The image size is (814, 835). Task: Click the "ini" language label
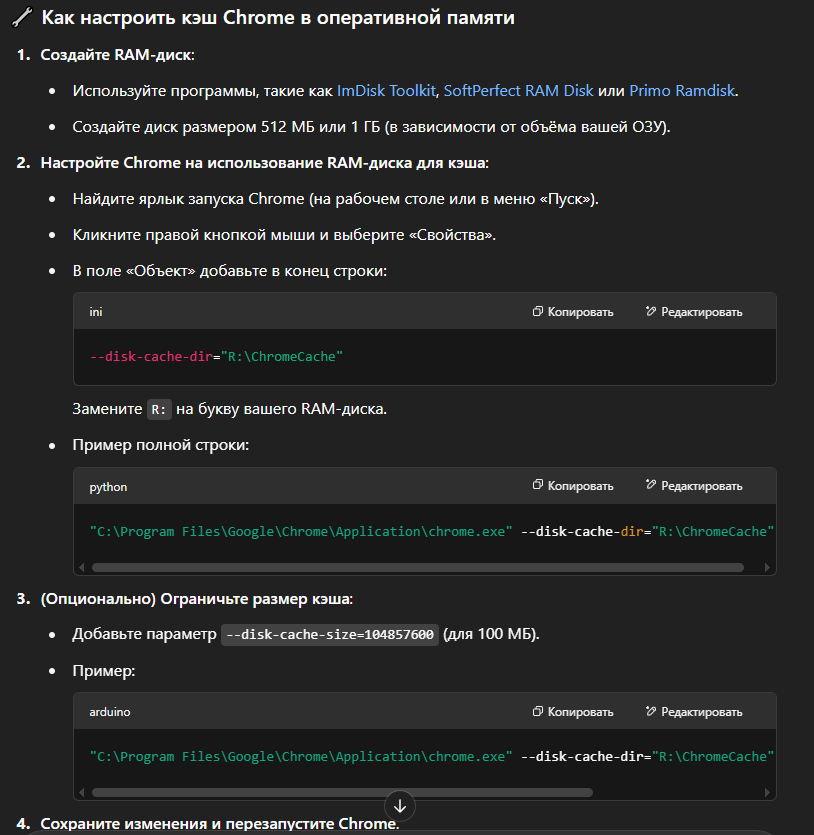tap(96, 312)
